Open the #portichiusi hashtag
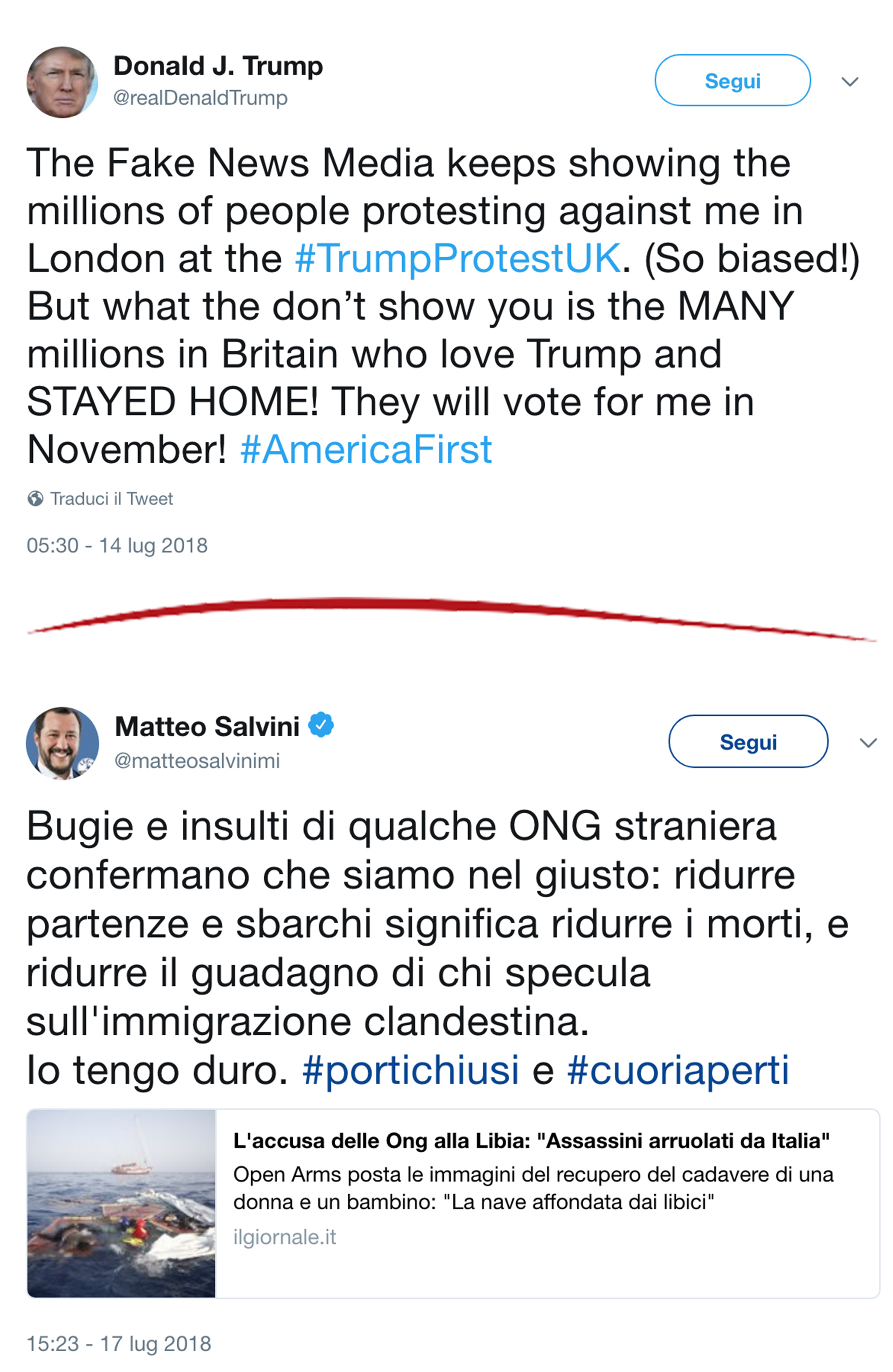Image resolution: width=893 pixels, height=1372 pixels. pos(410,1070)
